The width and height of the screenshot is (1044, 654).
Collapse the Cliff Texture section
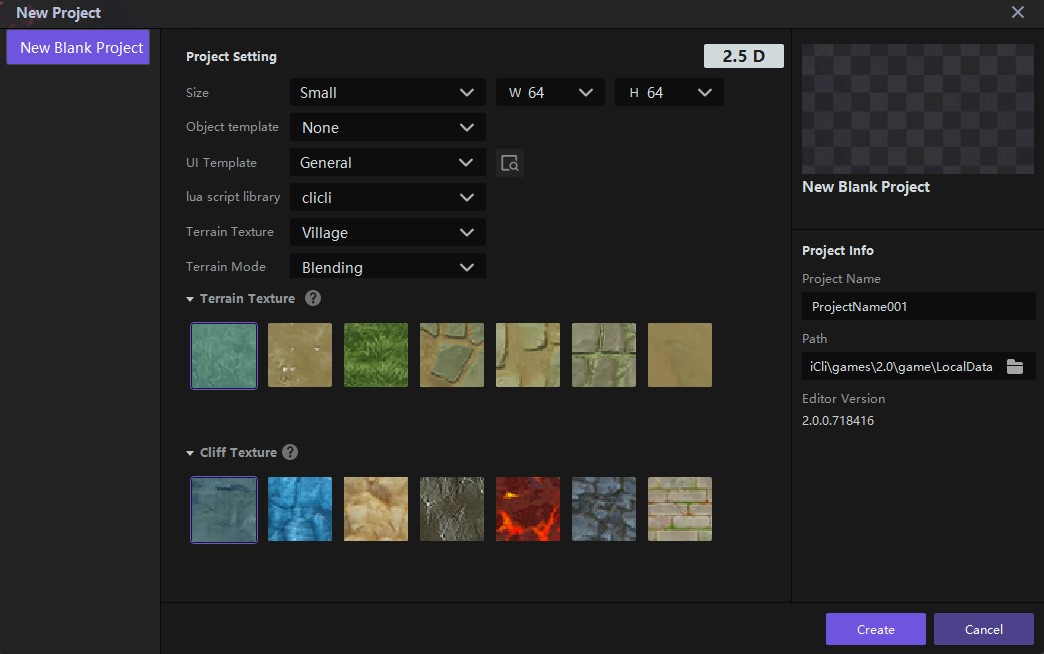191,453
